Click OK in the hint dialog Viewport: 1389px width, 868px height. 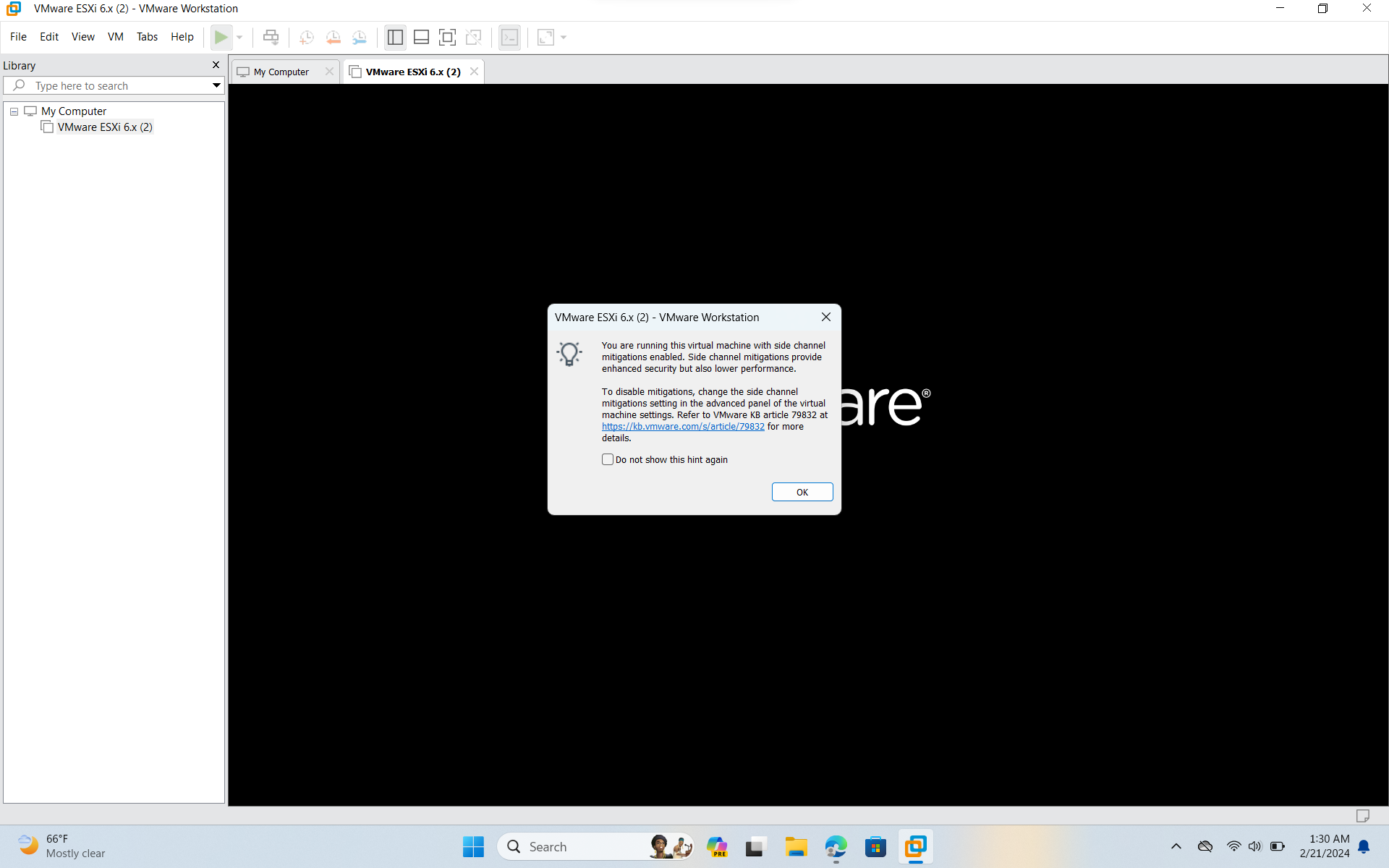[x=802, y=492]
